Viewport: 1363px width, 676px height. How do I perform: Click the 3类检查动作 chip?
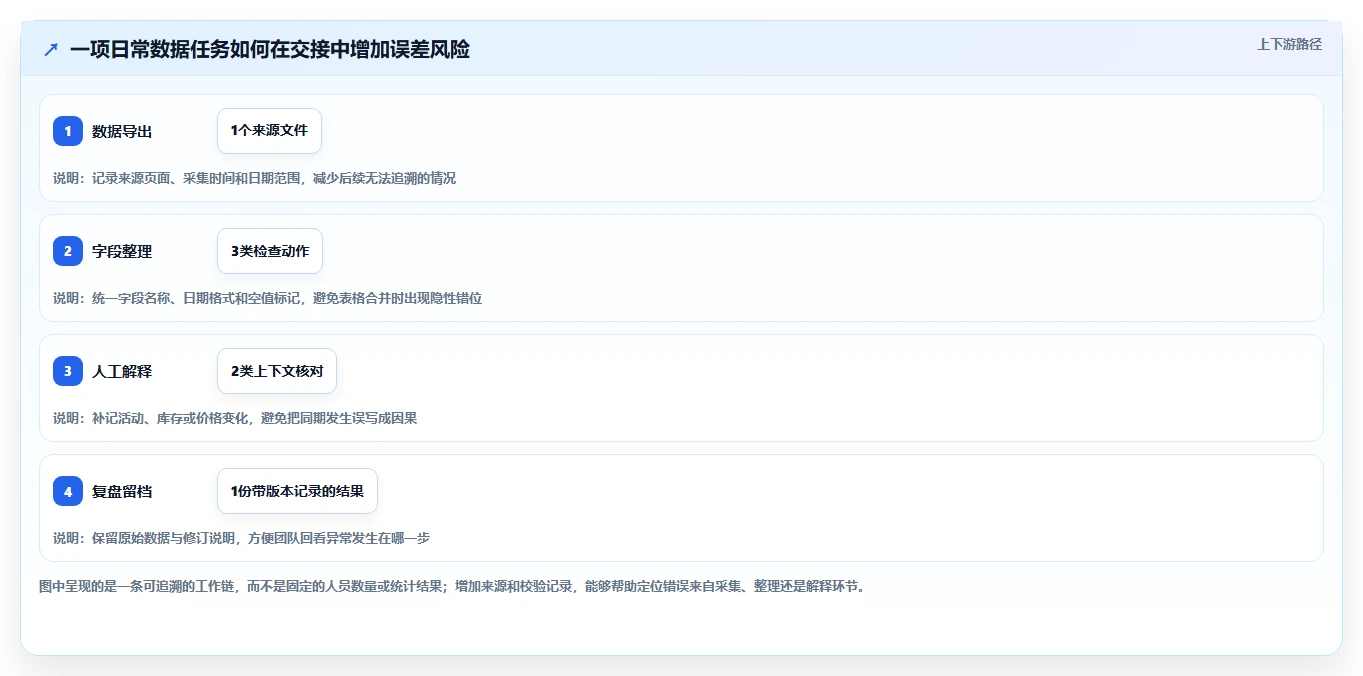point(270,251)
